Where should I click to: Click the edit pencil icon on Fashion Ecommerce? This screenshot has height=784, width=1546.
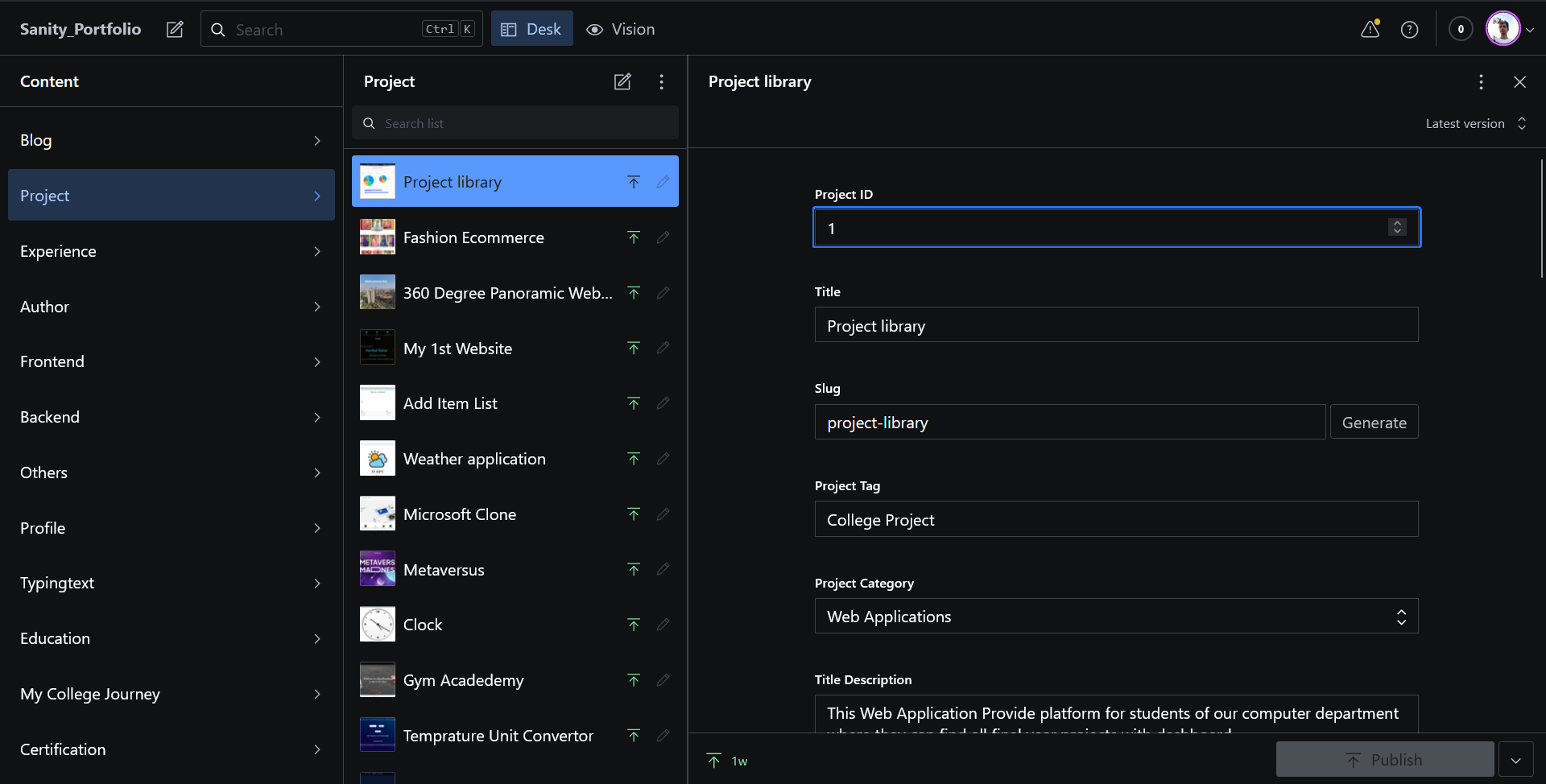pyautogui.click(x=663, y=237)
